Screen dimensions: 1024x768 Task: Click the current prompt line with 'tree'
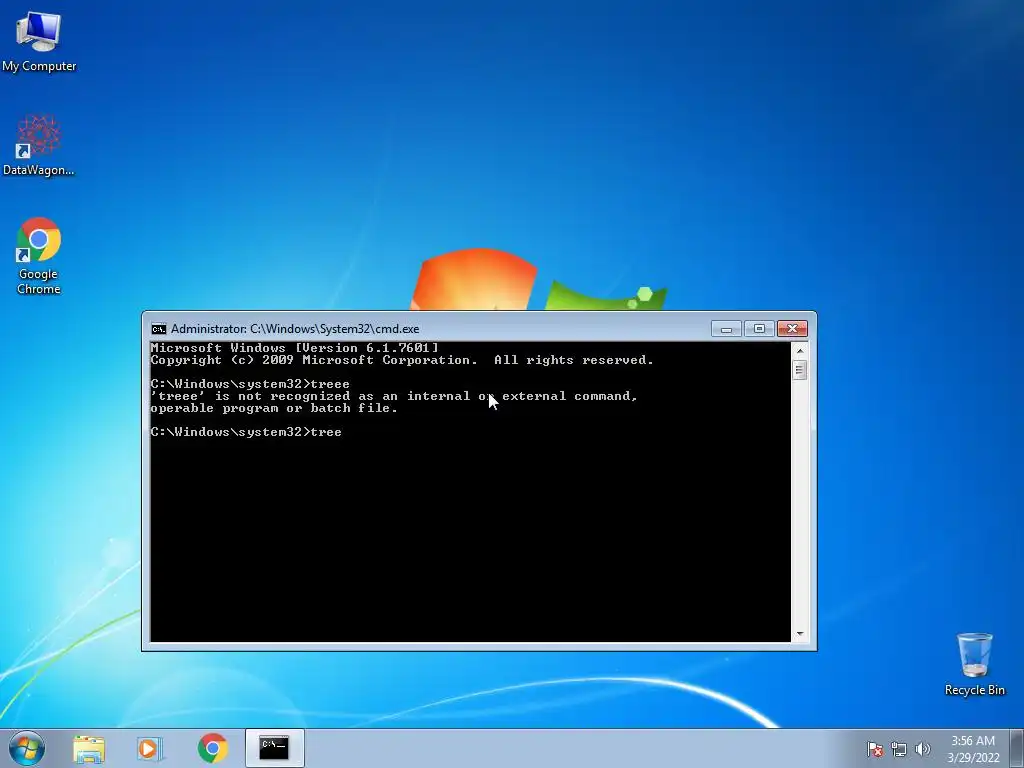[x=246, y=432]
